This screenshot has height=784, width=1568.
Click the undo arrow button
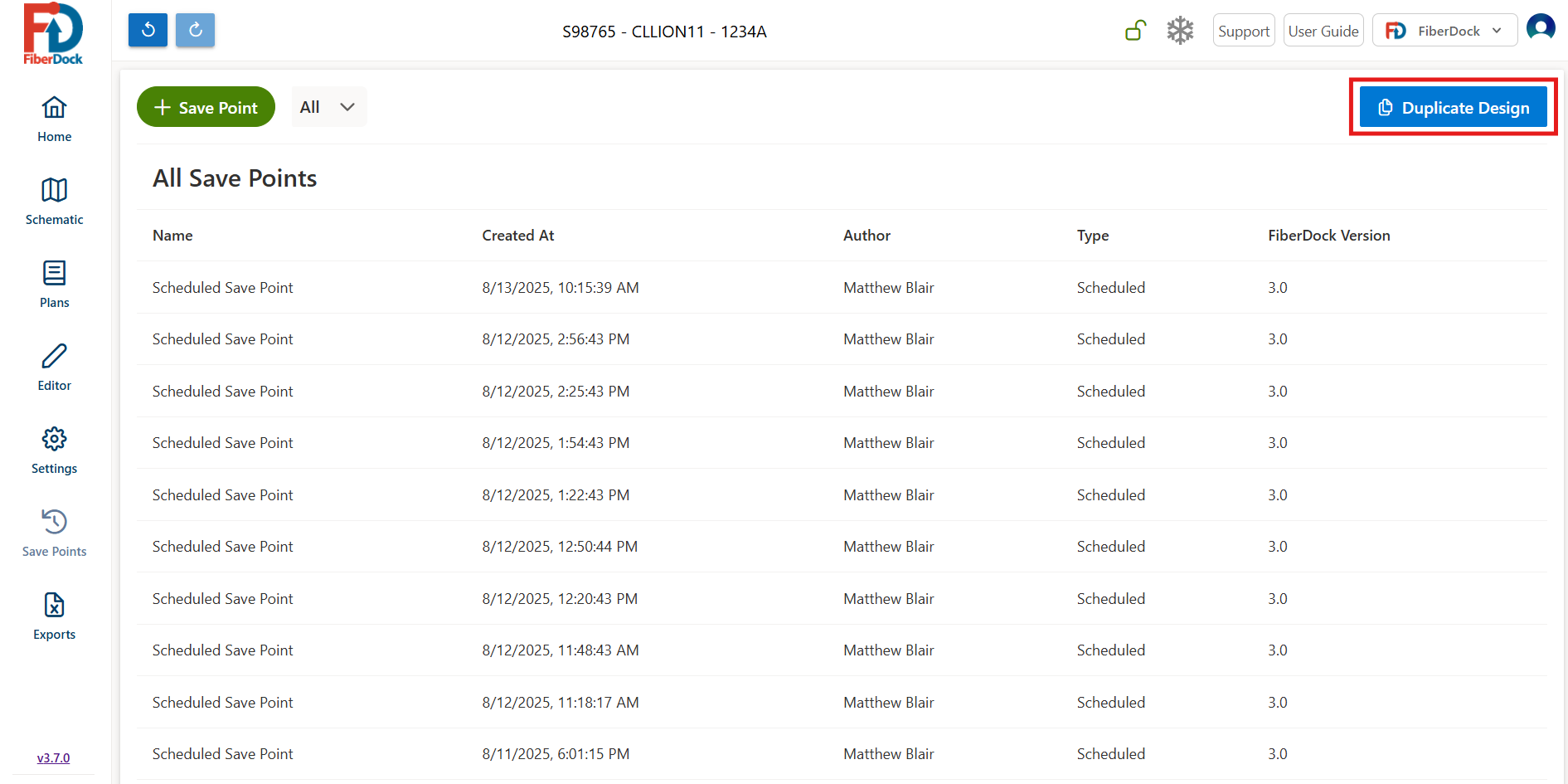pyautogui.click(x=148, y=31)
